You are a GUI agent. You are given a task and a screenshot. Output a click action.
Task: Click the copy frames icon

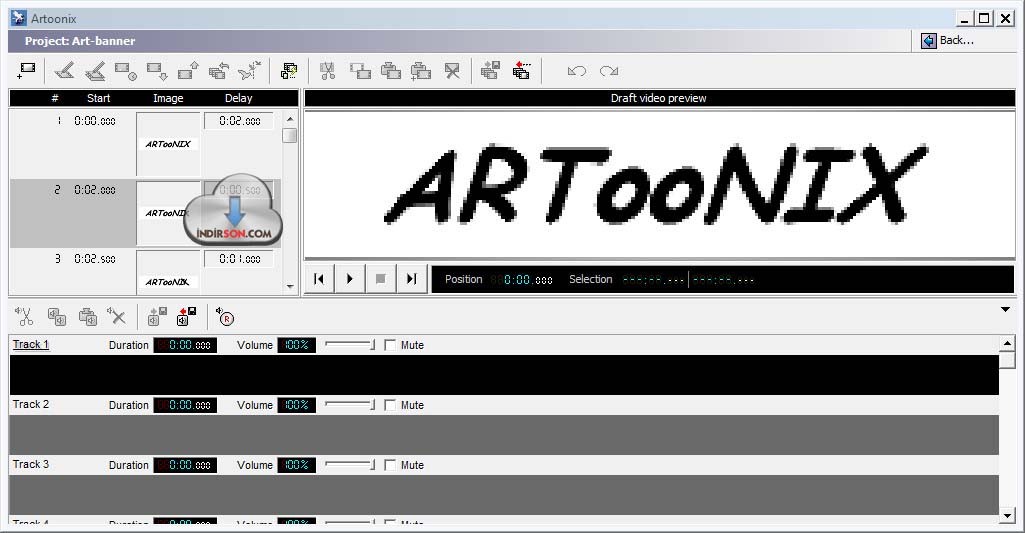click(x=360, y=71)
